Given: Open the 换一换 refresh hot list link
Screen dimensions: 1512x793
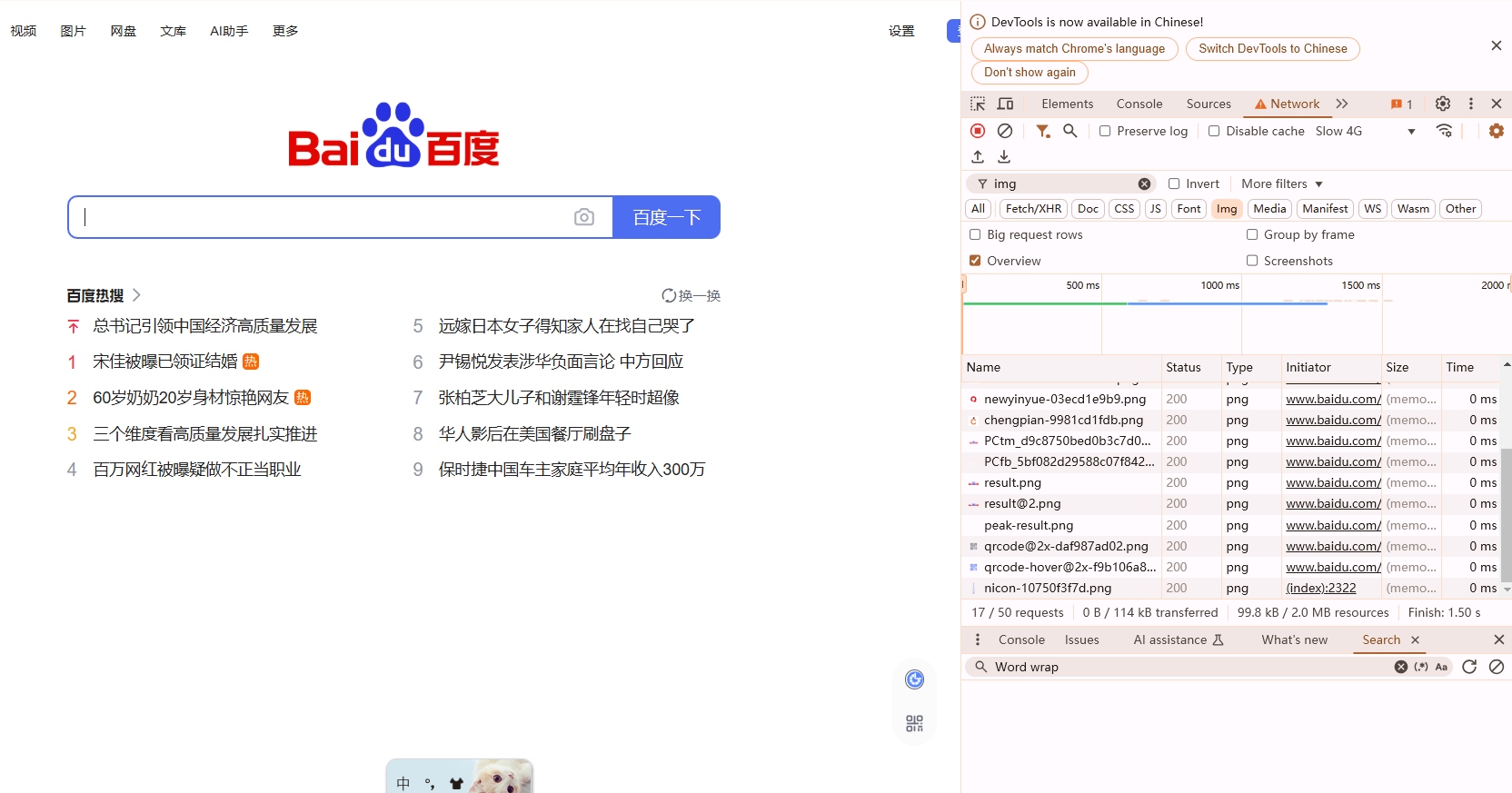Looking at the screenshot, I should [691, 295].
